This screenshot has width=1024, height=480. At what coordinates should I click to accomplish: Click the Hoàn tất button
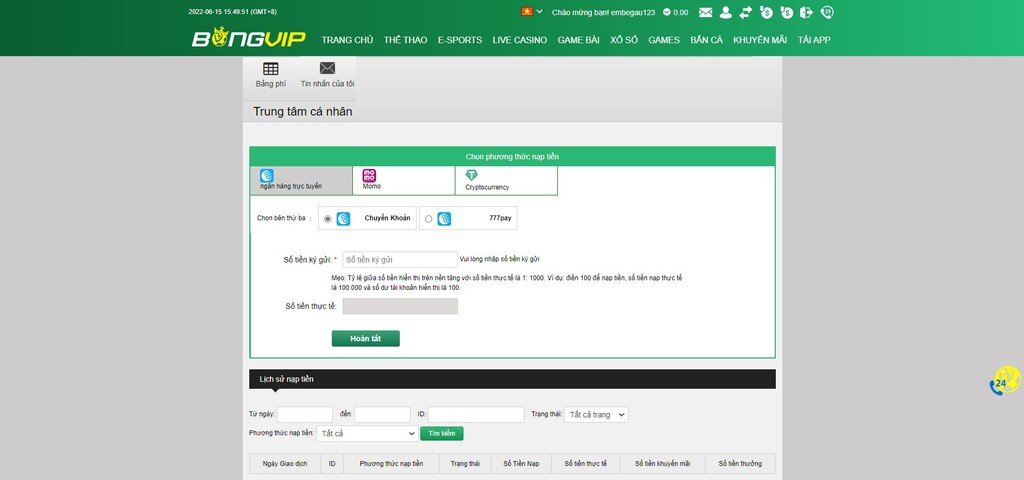coord(365,338)
